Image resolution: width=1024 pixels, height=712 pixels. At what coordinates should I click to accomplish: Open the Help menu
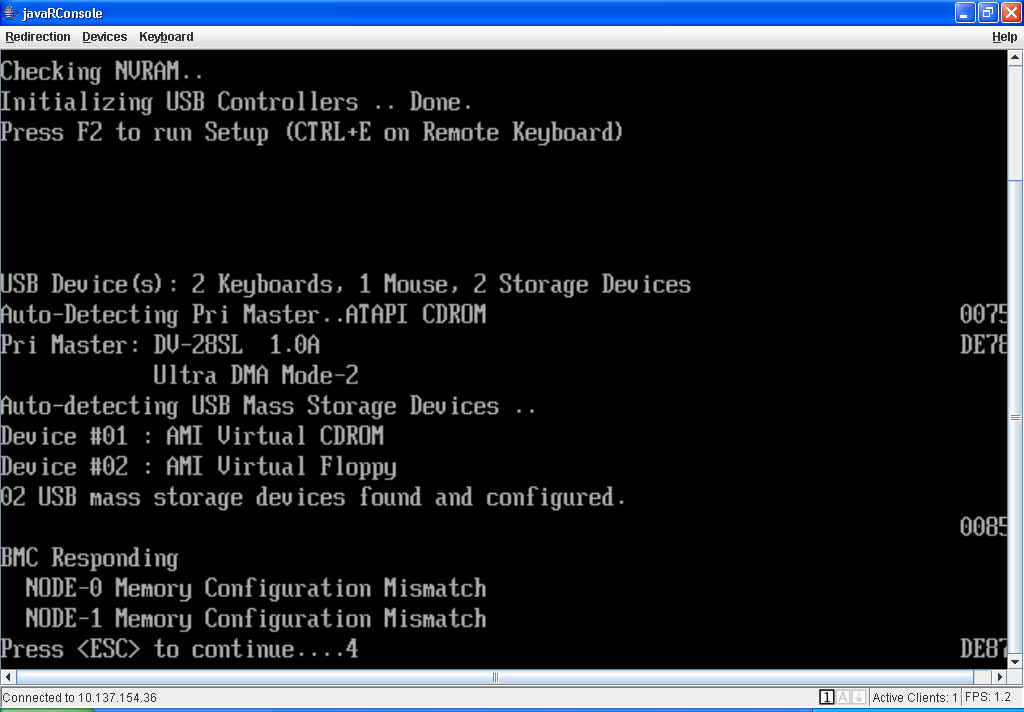tap(1004, 37)
